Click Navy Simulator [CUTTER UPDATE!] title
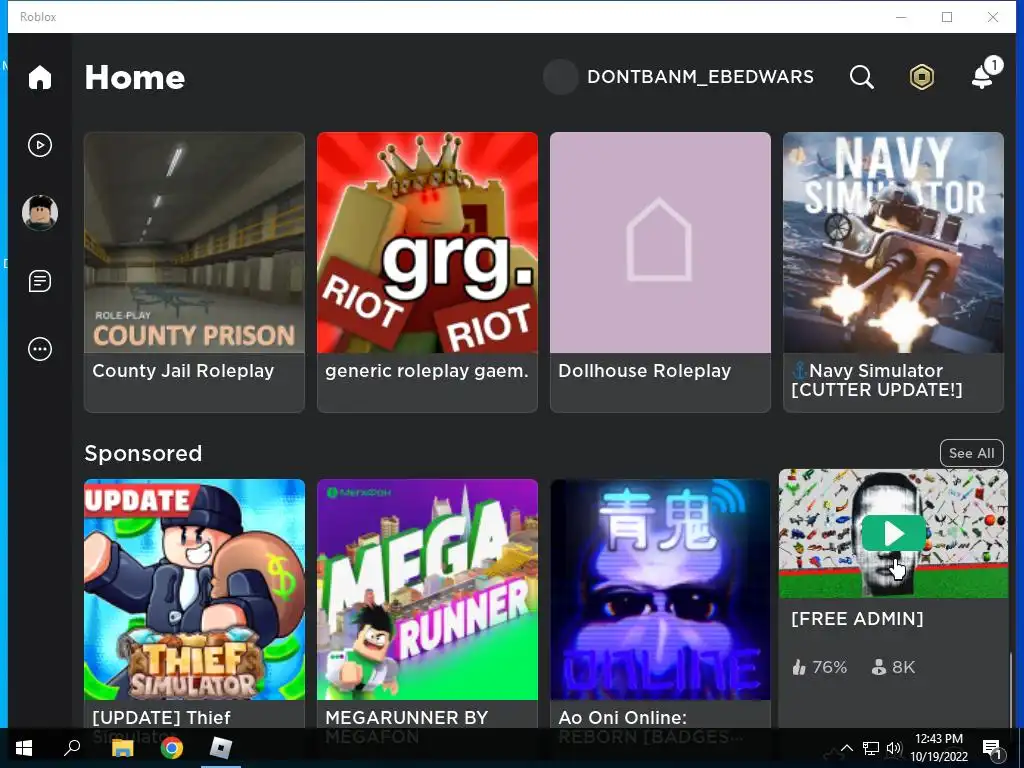The width and height of the screenshot is (1024, 768). [876, 380]
